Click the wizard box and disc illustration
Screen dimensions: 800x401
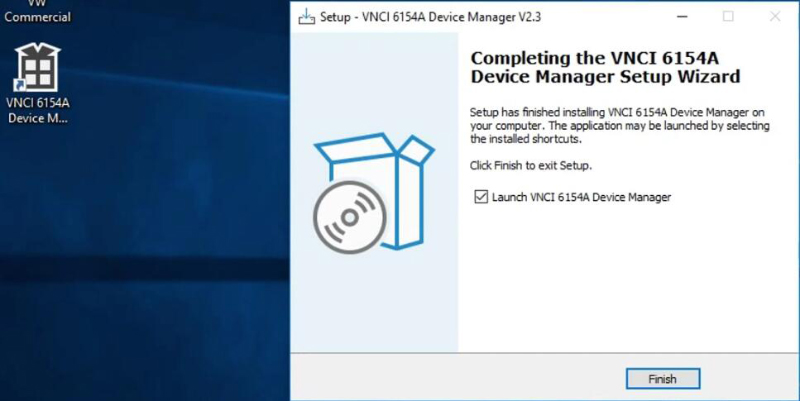pyautogui.click(x=373, y=193)
